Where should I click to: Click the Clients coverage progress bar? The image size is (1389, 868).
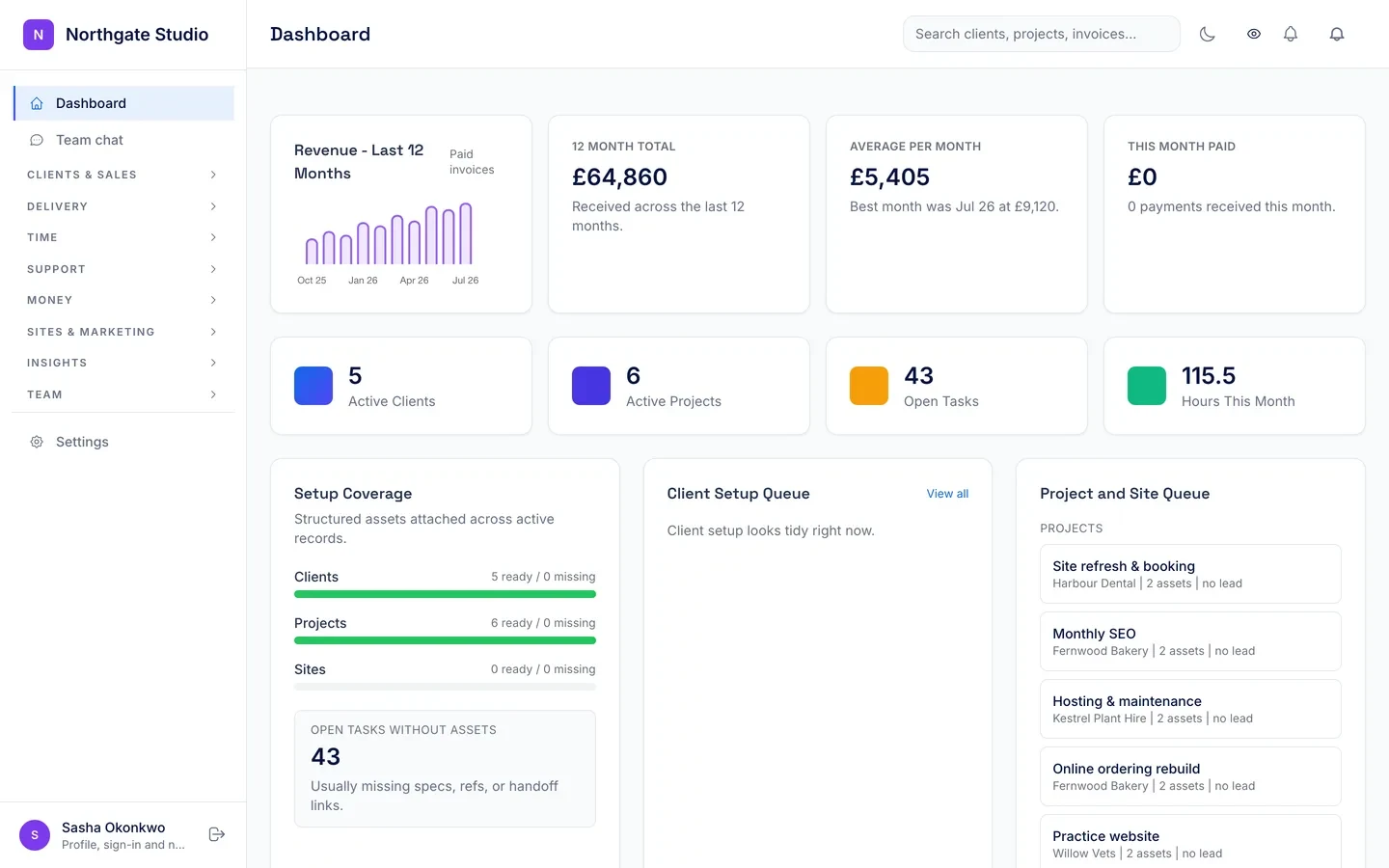pos(445,594)
